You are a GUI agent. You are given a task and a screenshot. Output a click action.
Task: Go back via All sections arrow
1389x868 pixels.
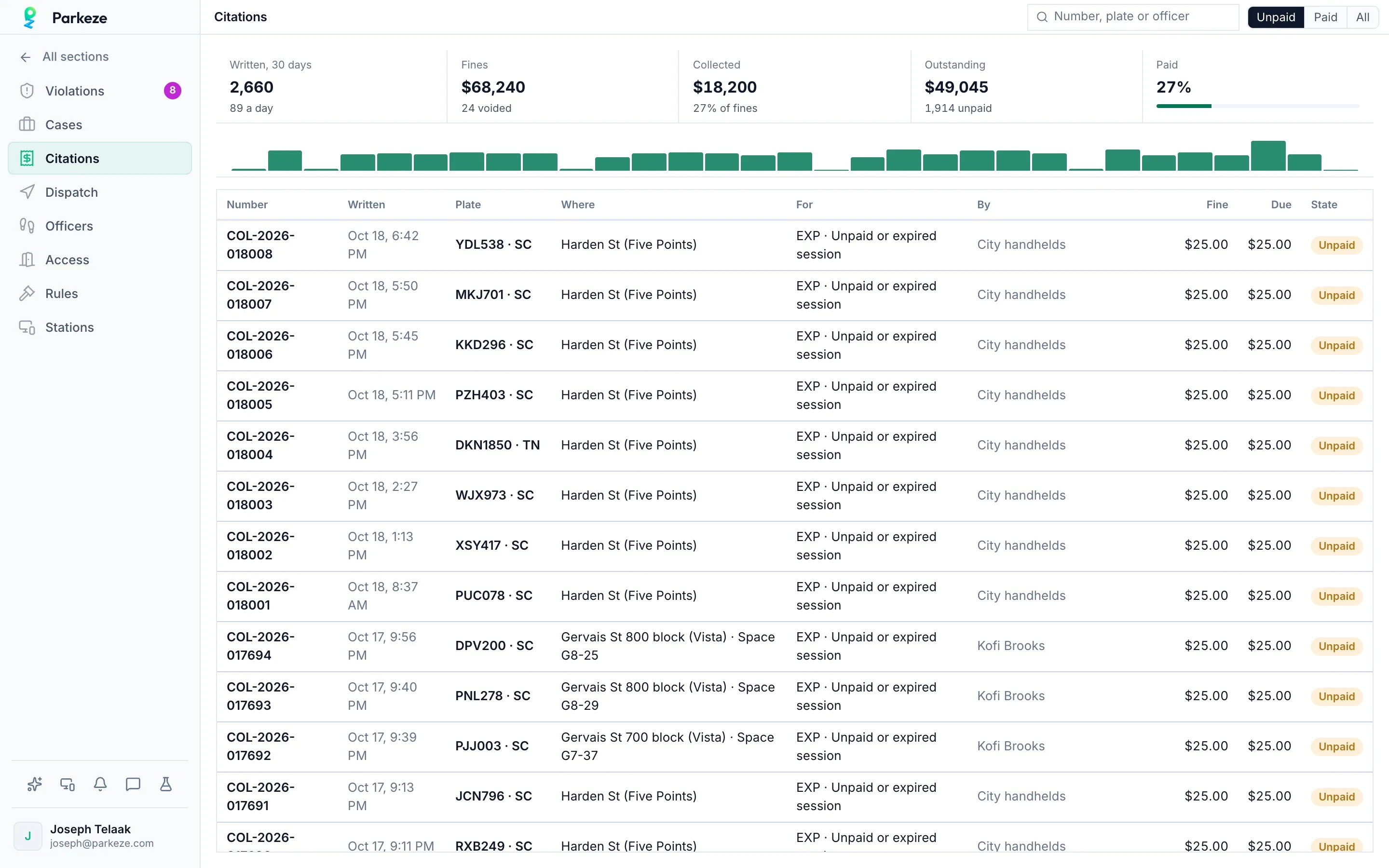(25, 57)
